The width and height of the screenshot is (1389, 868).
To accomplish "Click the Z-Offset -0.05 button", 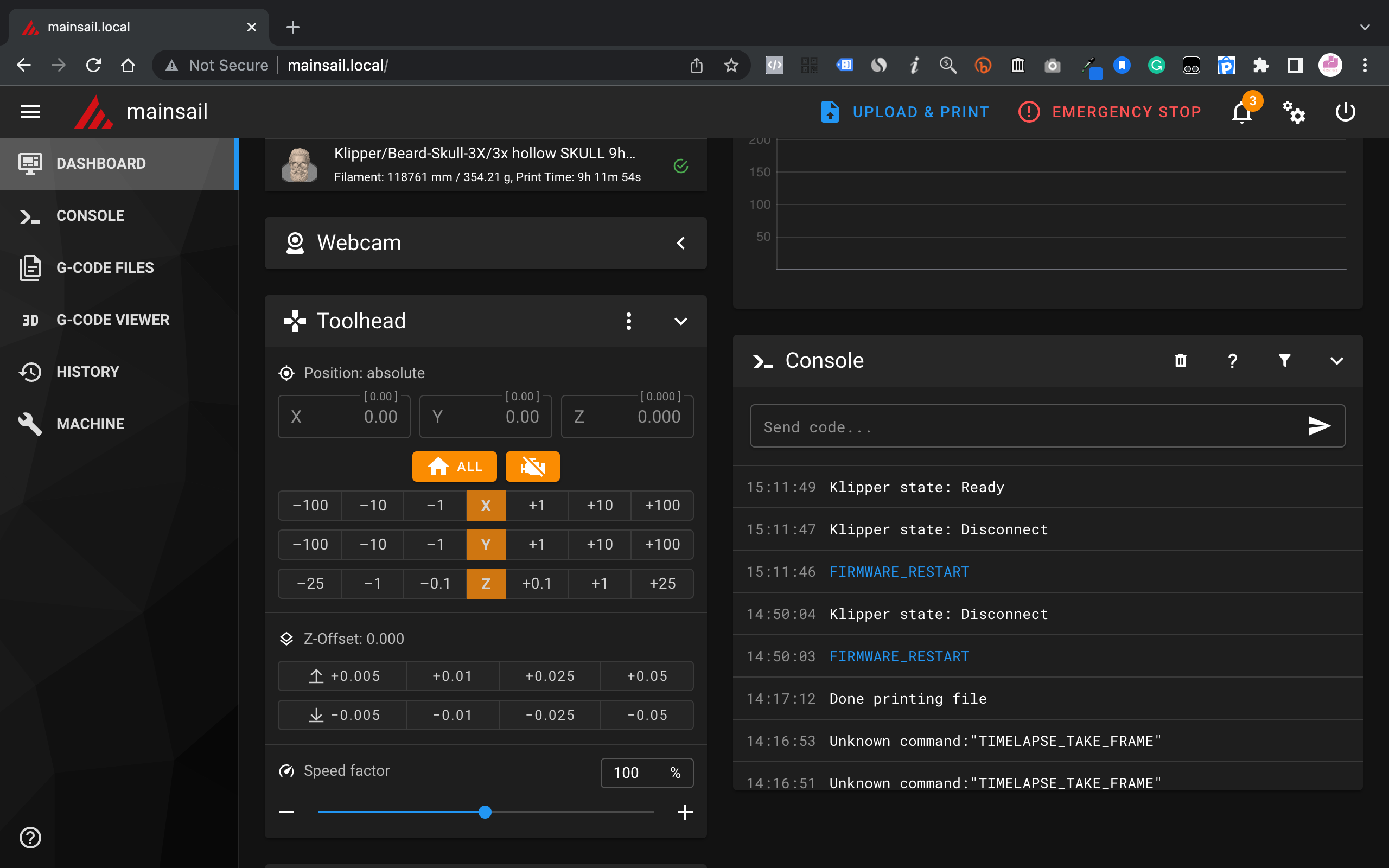I will click(647, 714).
